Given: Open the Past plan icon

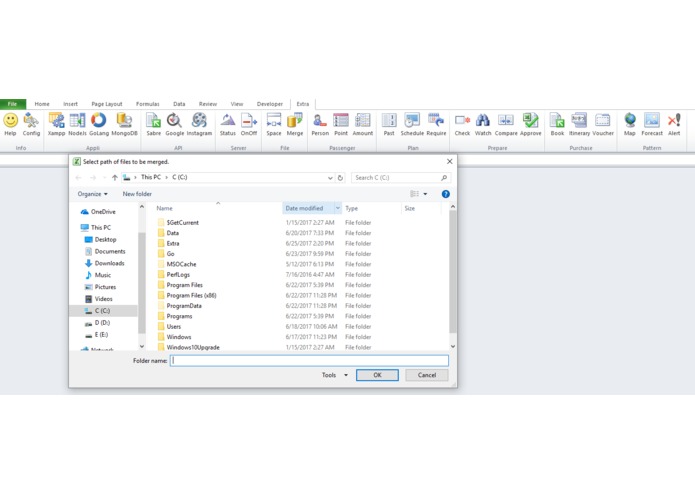Looking at the screenshot, I should point(389,120).
